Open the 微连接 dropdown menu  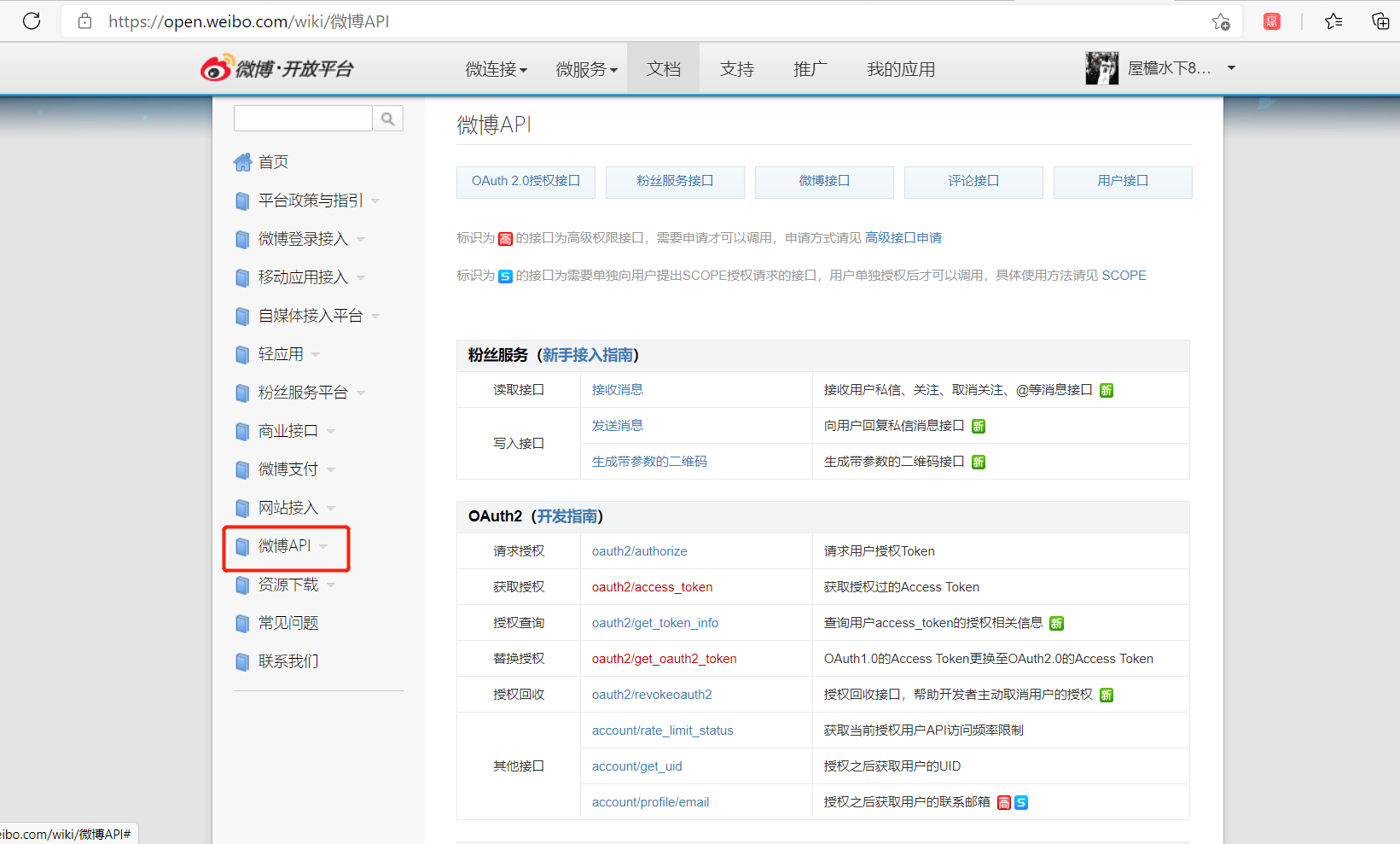point(496,69)
